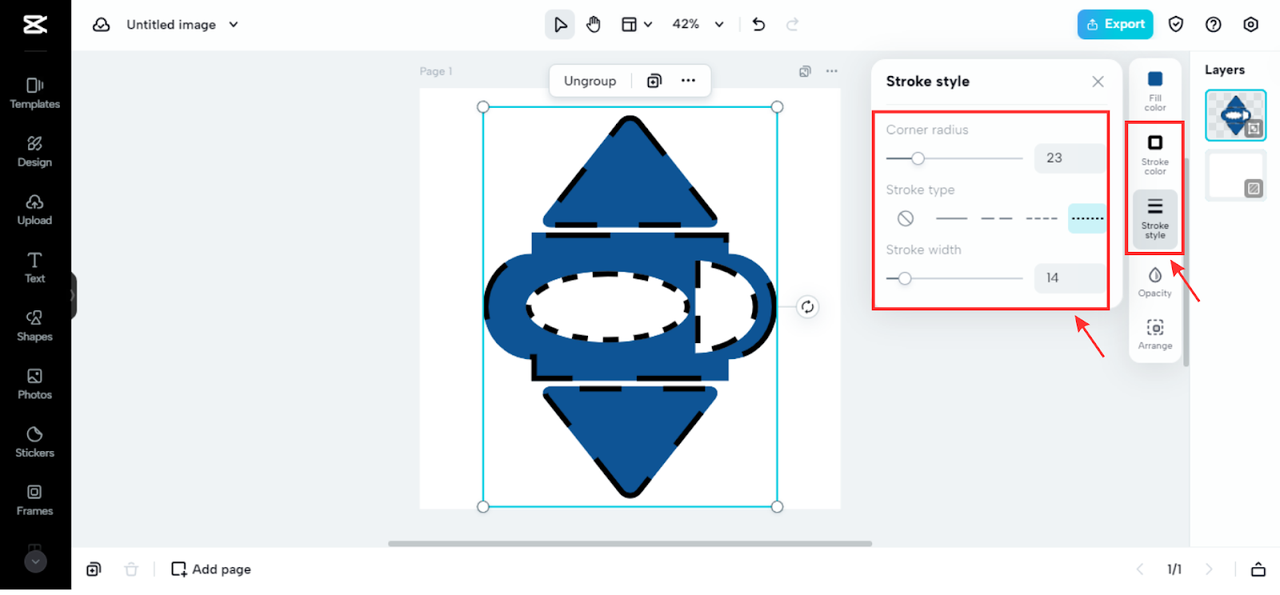Viewport: 1280px width, 595px height.
Task: Click the CapCut logo icon
Action: tap(35, 25)
